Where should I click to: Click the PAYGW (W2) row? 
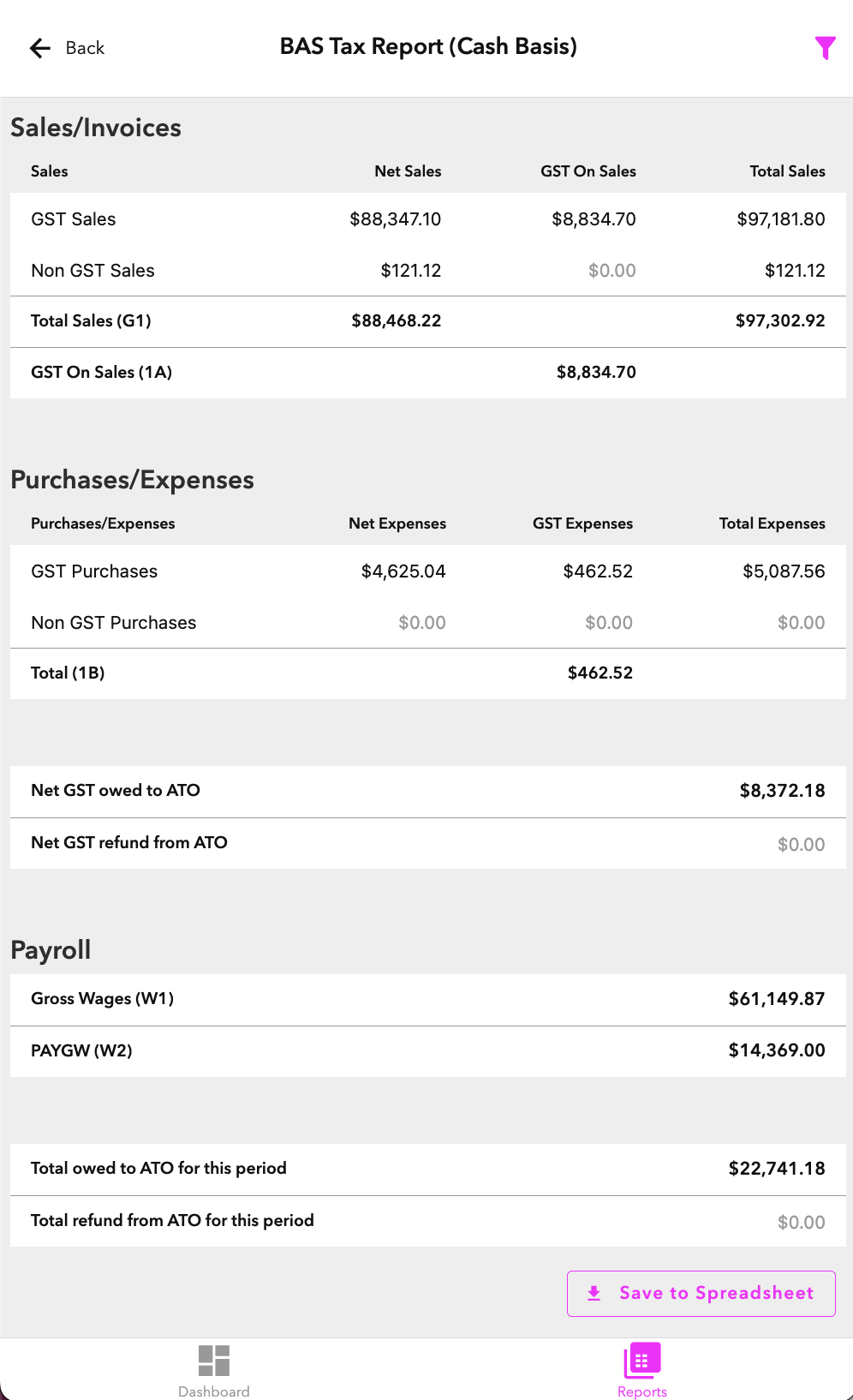point(427,1050)
